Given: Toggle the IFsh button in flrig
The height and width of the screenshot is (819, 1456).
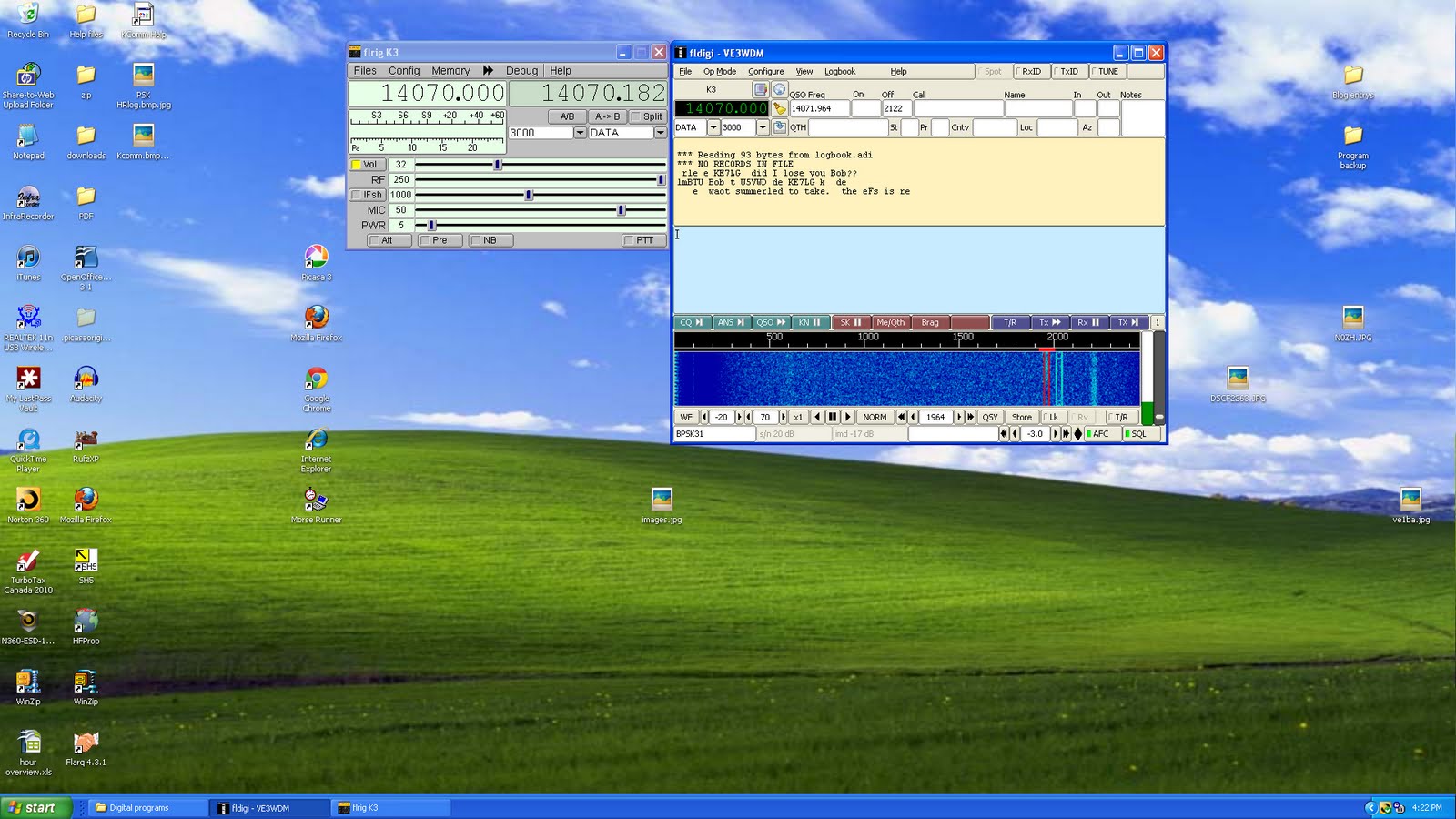Looking at the screenshot, I should [x=368, y=195].
